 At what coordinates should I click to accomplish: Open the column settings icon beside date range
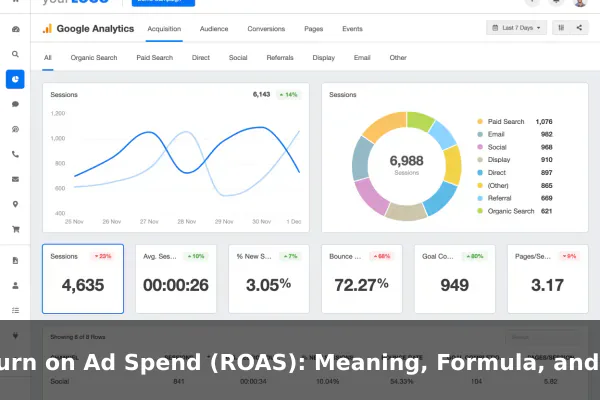click(561, 28)
